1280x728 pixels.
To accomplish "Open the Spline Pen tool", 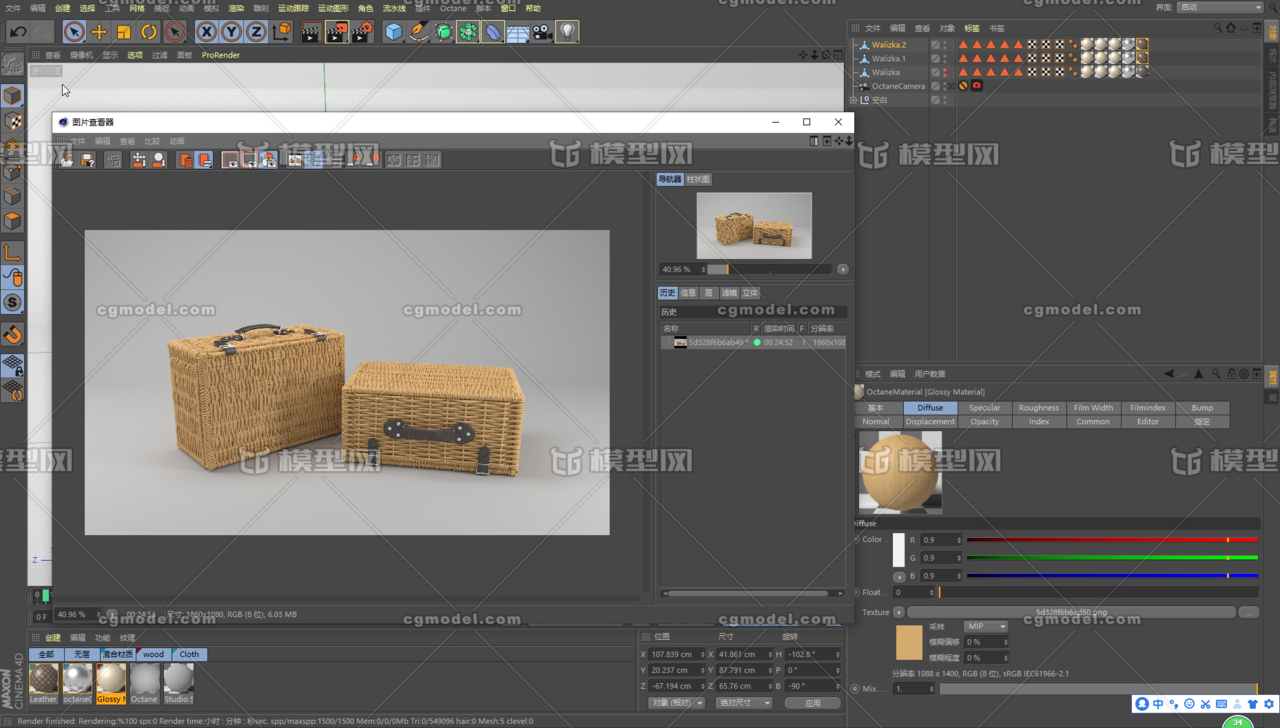I will point(419,32).
